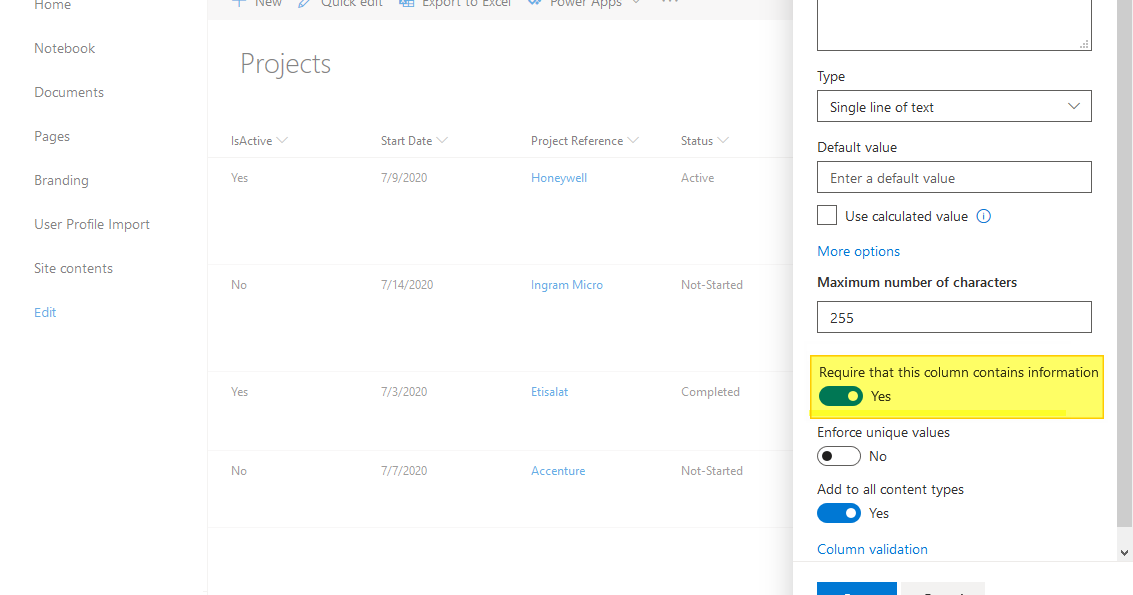Open the Power Apps menu icon
This screenshot has height=595, width=1133.
[x=534, y=4]
